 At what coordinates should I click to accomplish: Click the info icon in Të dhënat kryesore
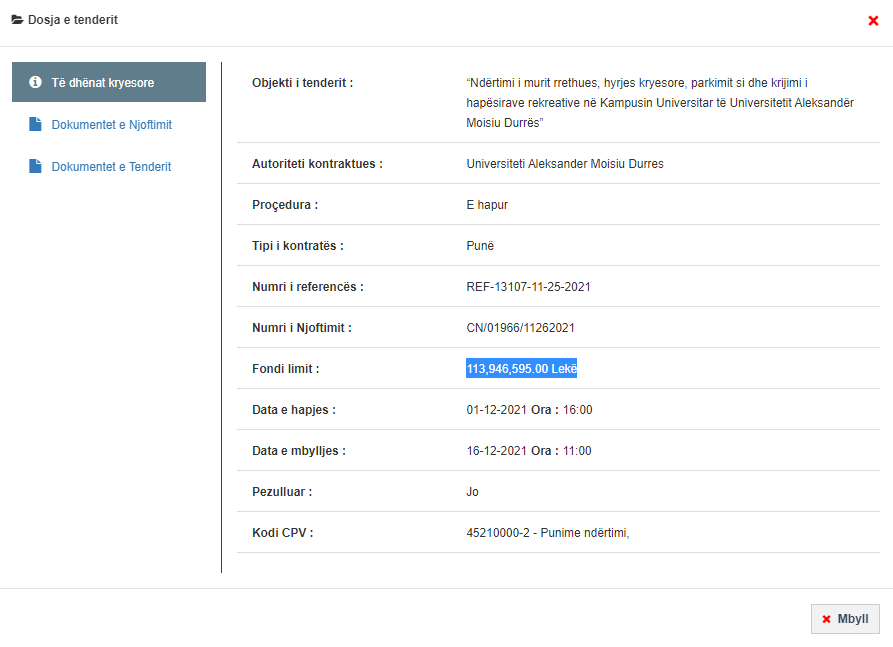pyautogui.click(x=36, y=82)
